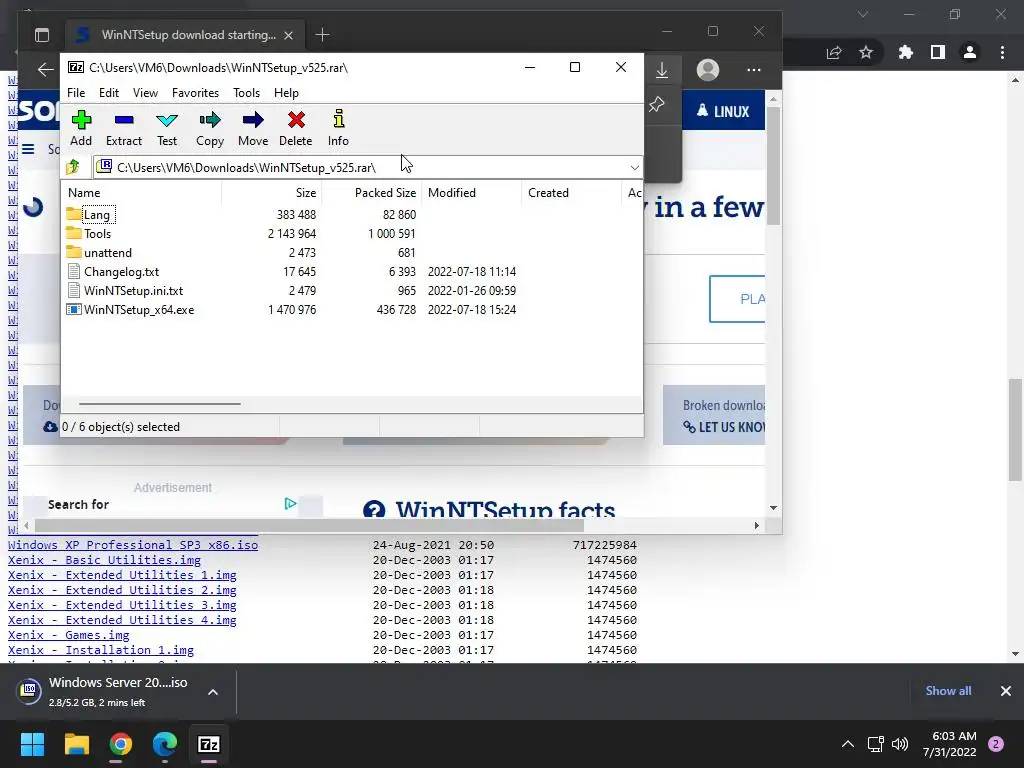Click Edge horizontal scrollbar thumb
The width and height of the screenshot is (1024, 768).
tap(308, 525)
